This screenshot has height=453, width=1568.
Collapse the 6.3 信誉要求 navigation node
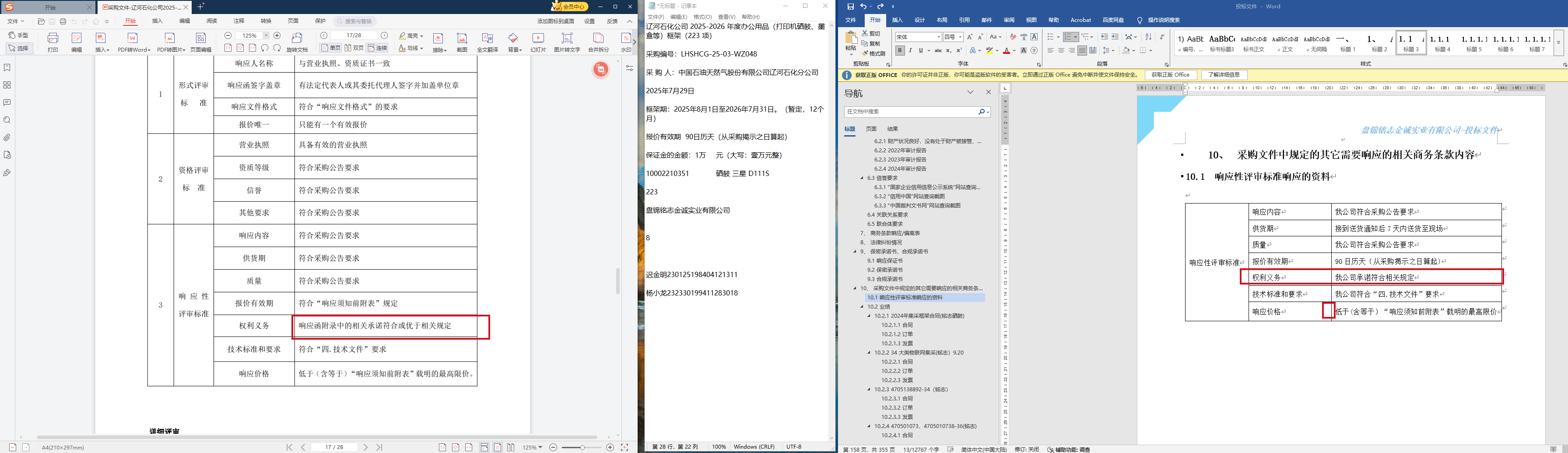tap(862, 179)
